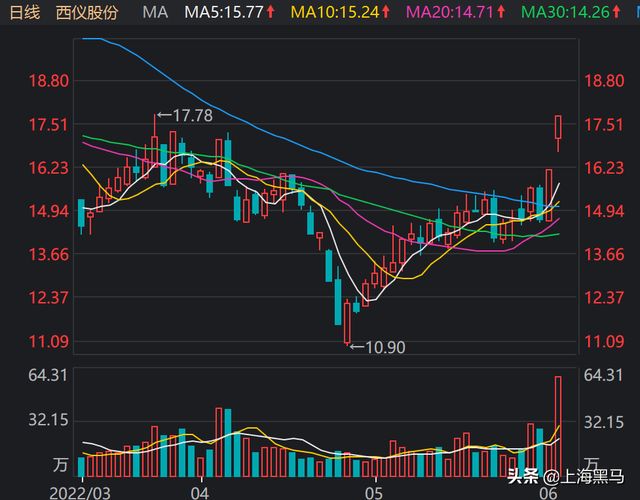Image resolution: width=640 pixels, height=500 pixels.
Task: Select the latest red candle near 17.51
Action: coord(558,128)
